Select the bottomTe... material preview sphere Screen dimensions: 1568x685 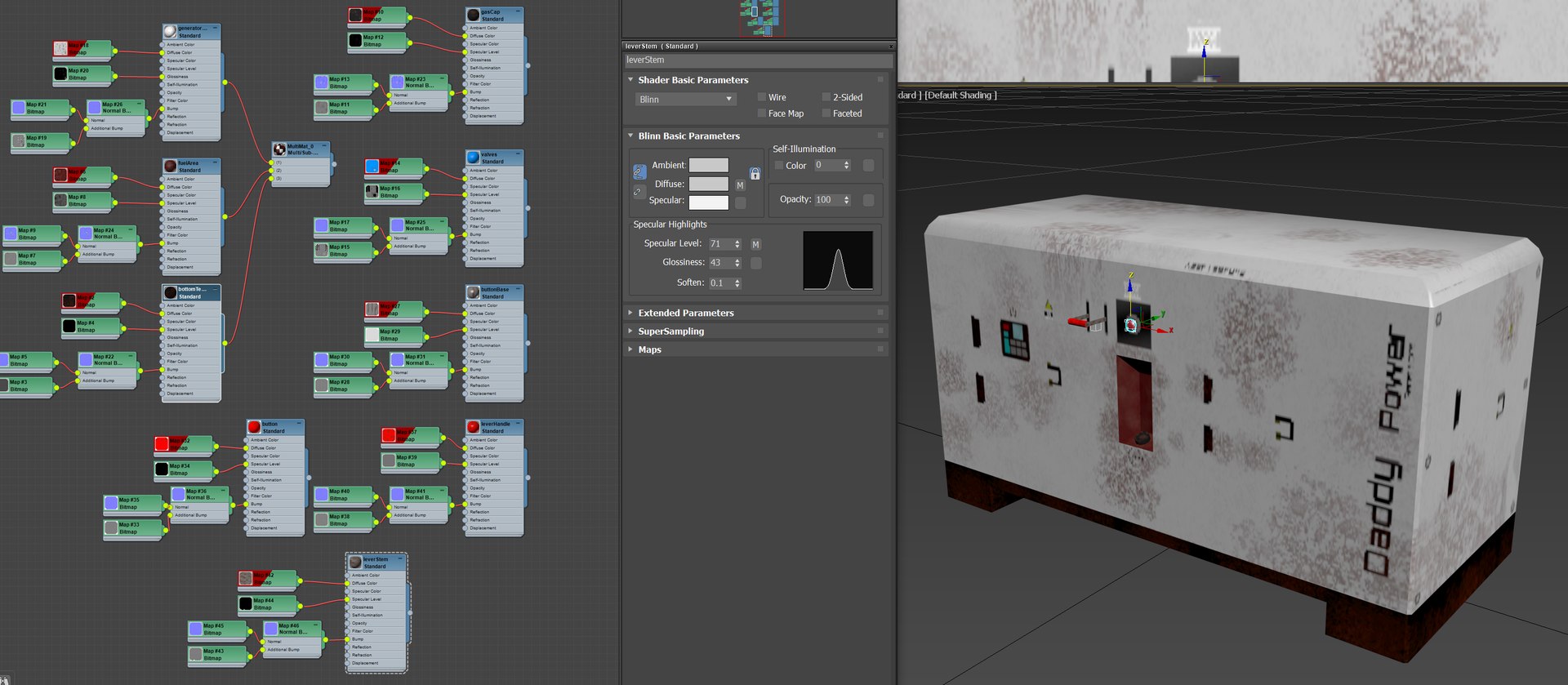pos(170,292)
